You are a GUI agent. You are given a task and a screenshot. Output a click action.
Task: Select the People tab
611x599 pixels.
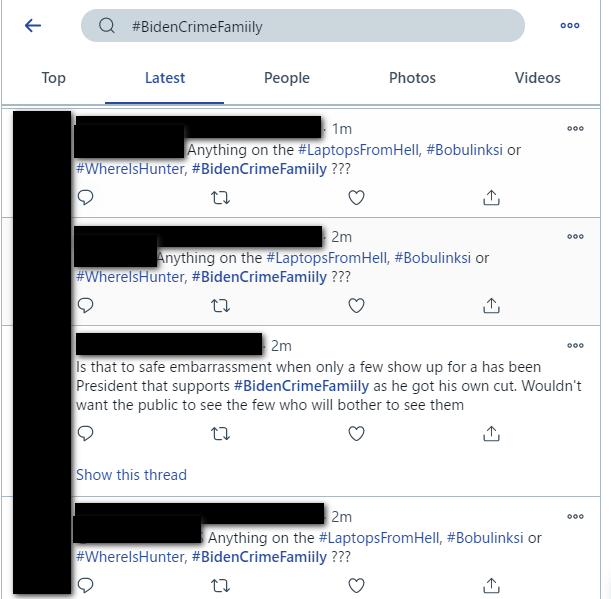click(287, 78)
